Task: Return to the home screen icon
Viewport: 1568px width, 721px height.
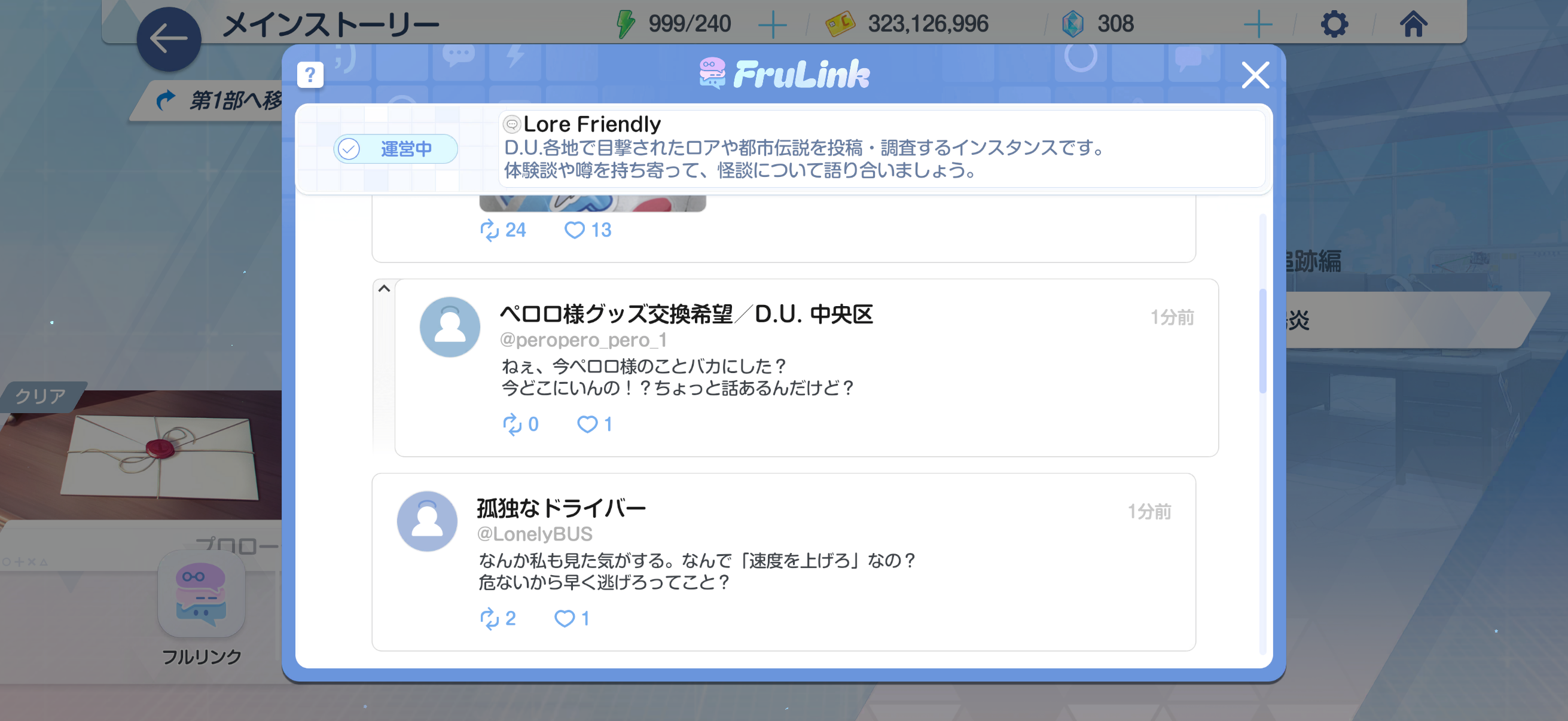Action: tap(1413, 25)
